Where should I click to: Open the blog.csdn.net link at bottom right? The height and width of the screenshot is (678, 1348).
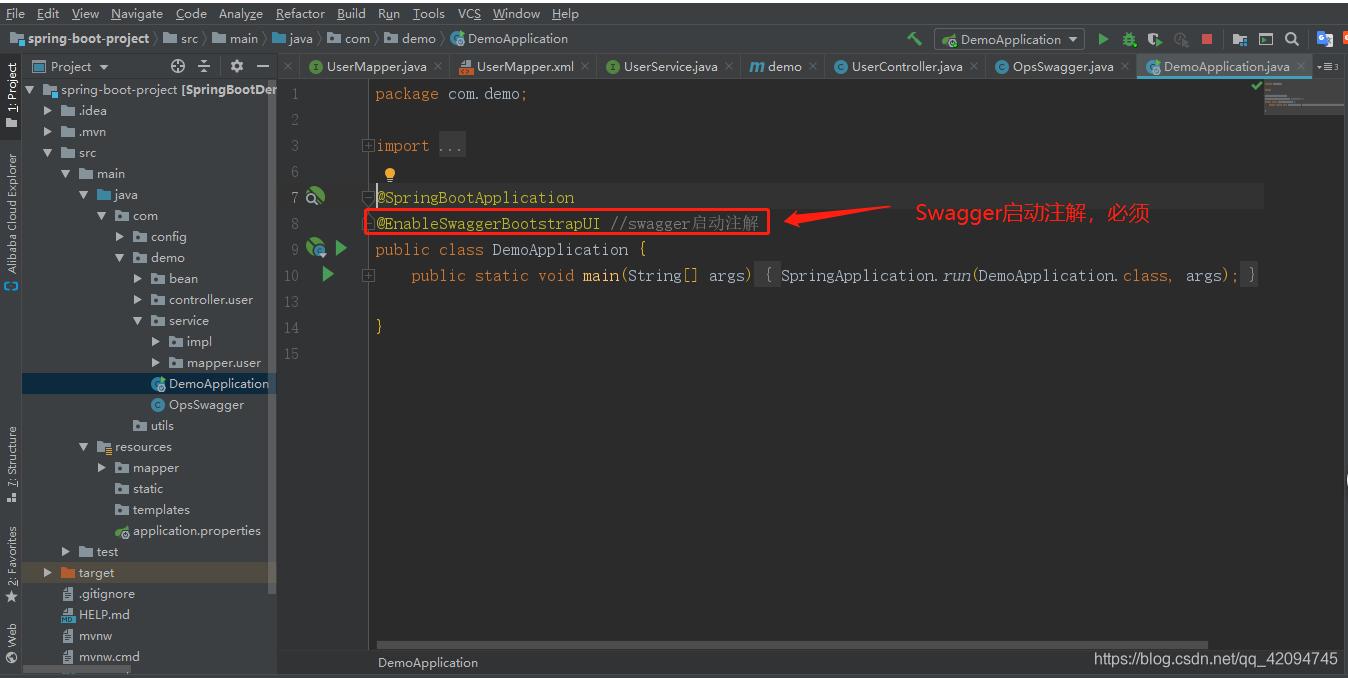(1215, 659)
